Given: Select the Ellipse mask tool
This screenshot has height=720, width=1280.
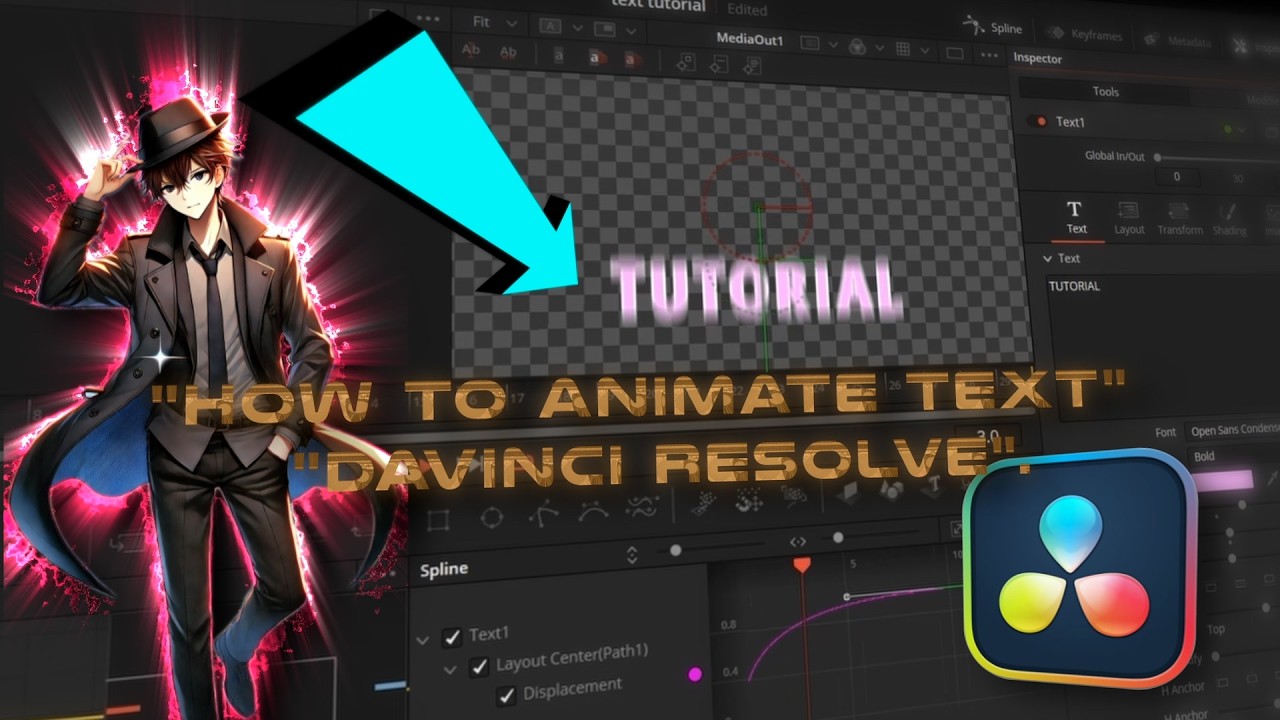Looking at the screenshot, I should pyautogui.click(x=491, y=517).
